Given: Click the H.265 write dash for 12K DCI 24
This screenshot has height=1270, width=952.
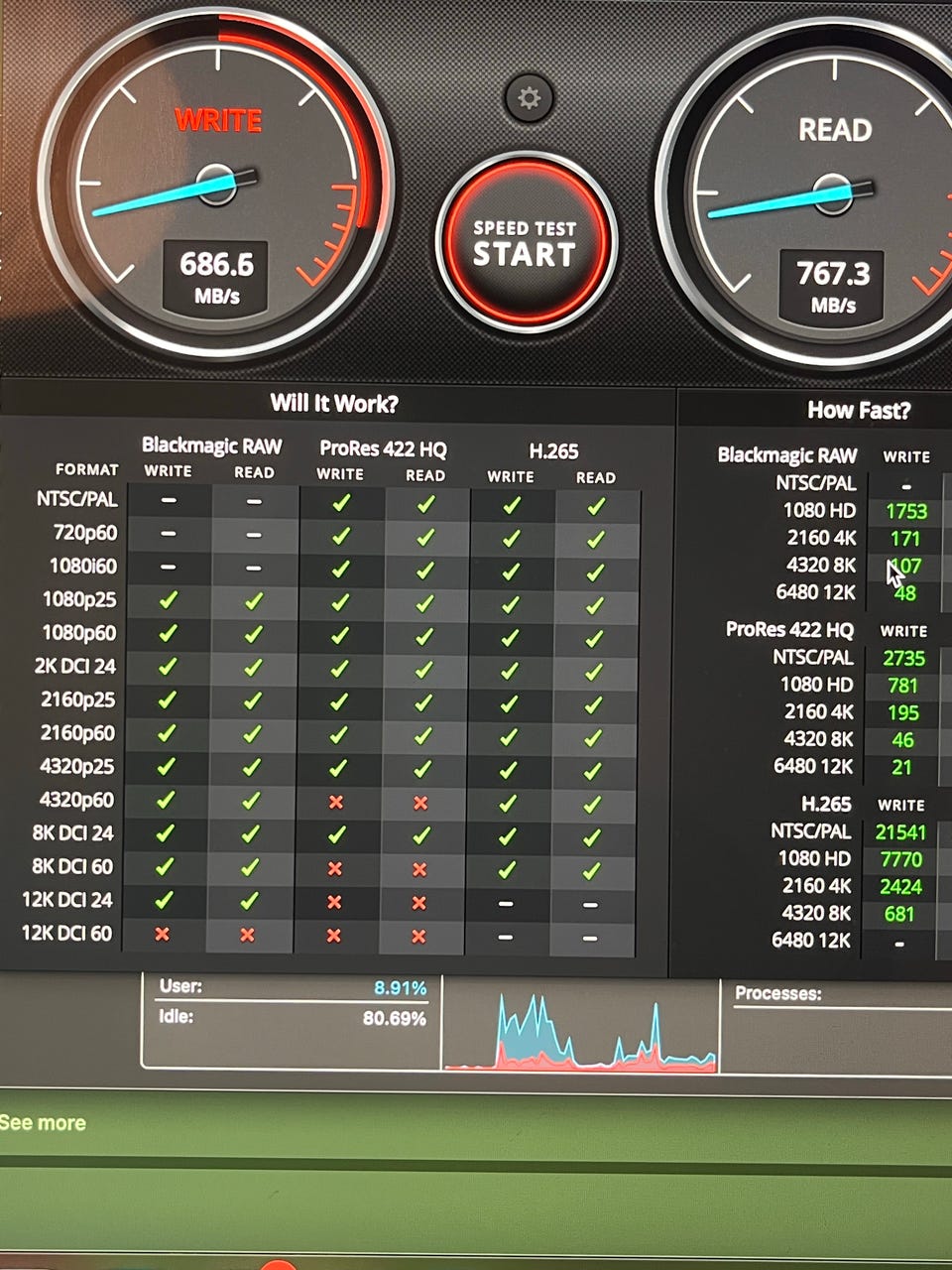Looking at the screenshot, I should pyautogui.click(x=506, y=904).
